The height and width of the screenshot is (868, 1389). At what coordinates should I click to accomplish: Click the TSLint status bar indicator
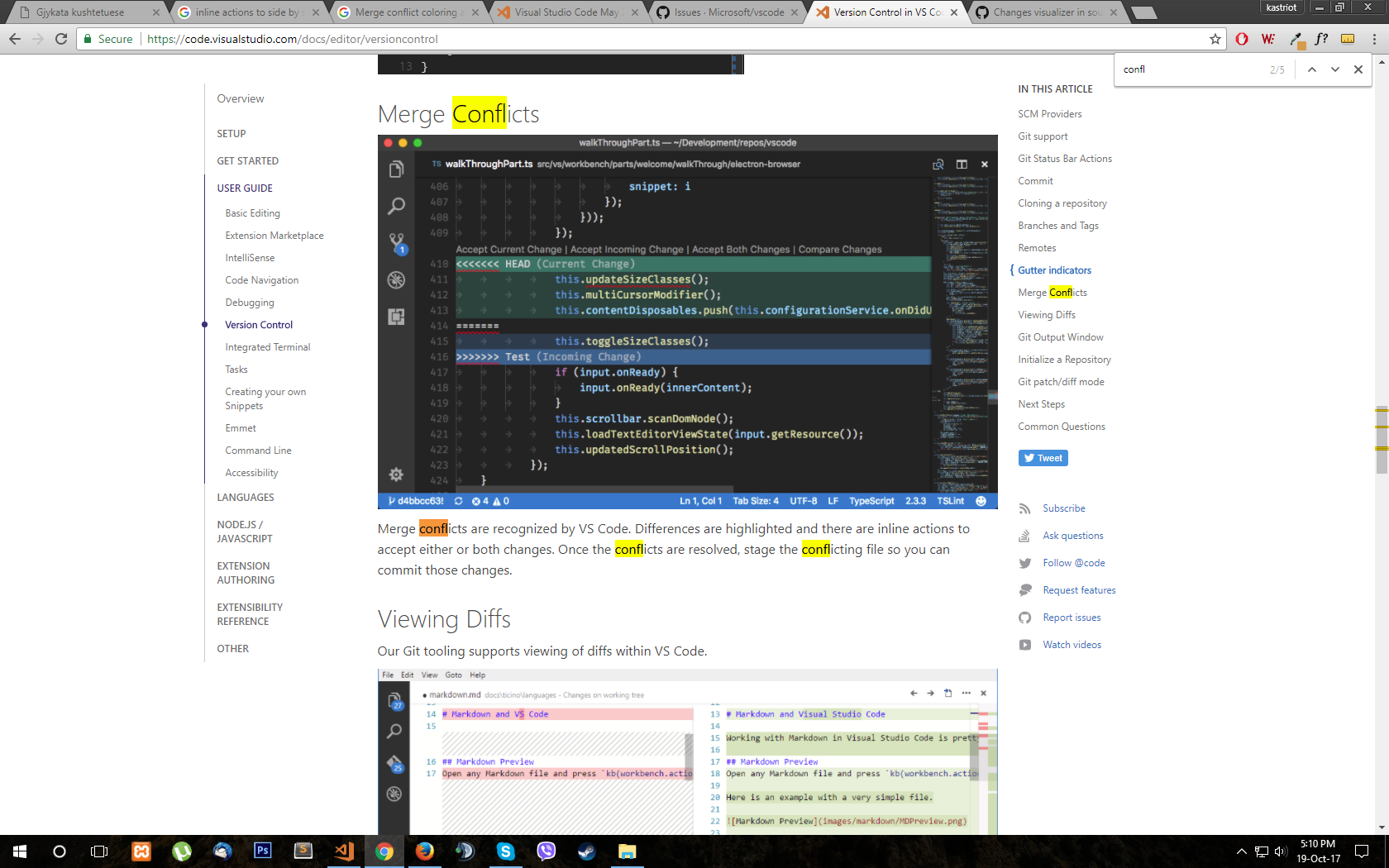[951, 501]
